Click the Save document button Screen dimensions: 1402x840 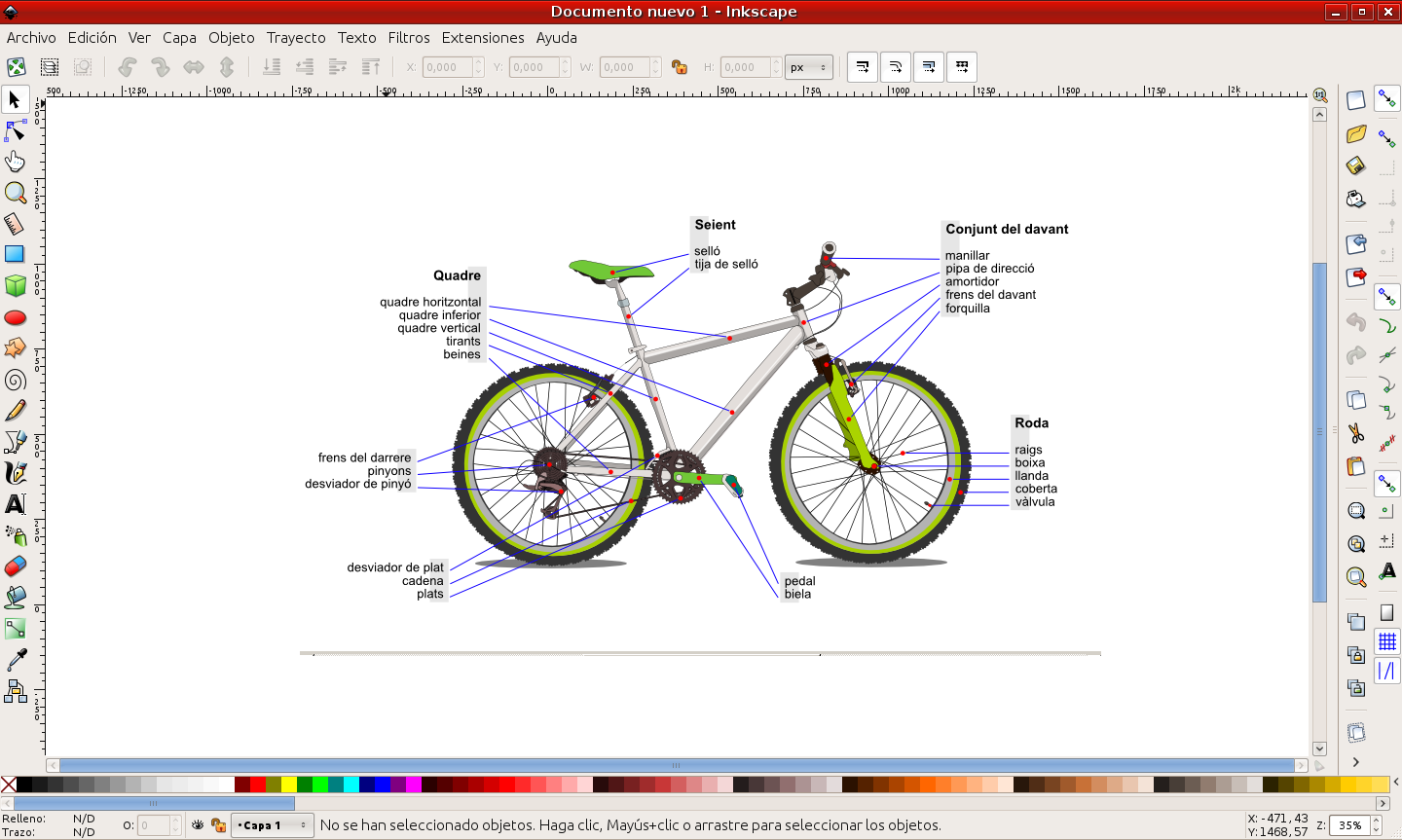1355,165
